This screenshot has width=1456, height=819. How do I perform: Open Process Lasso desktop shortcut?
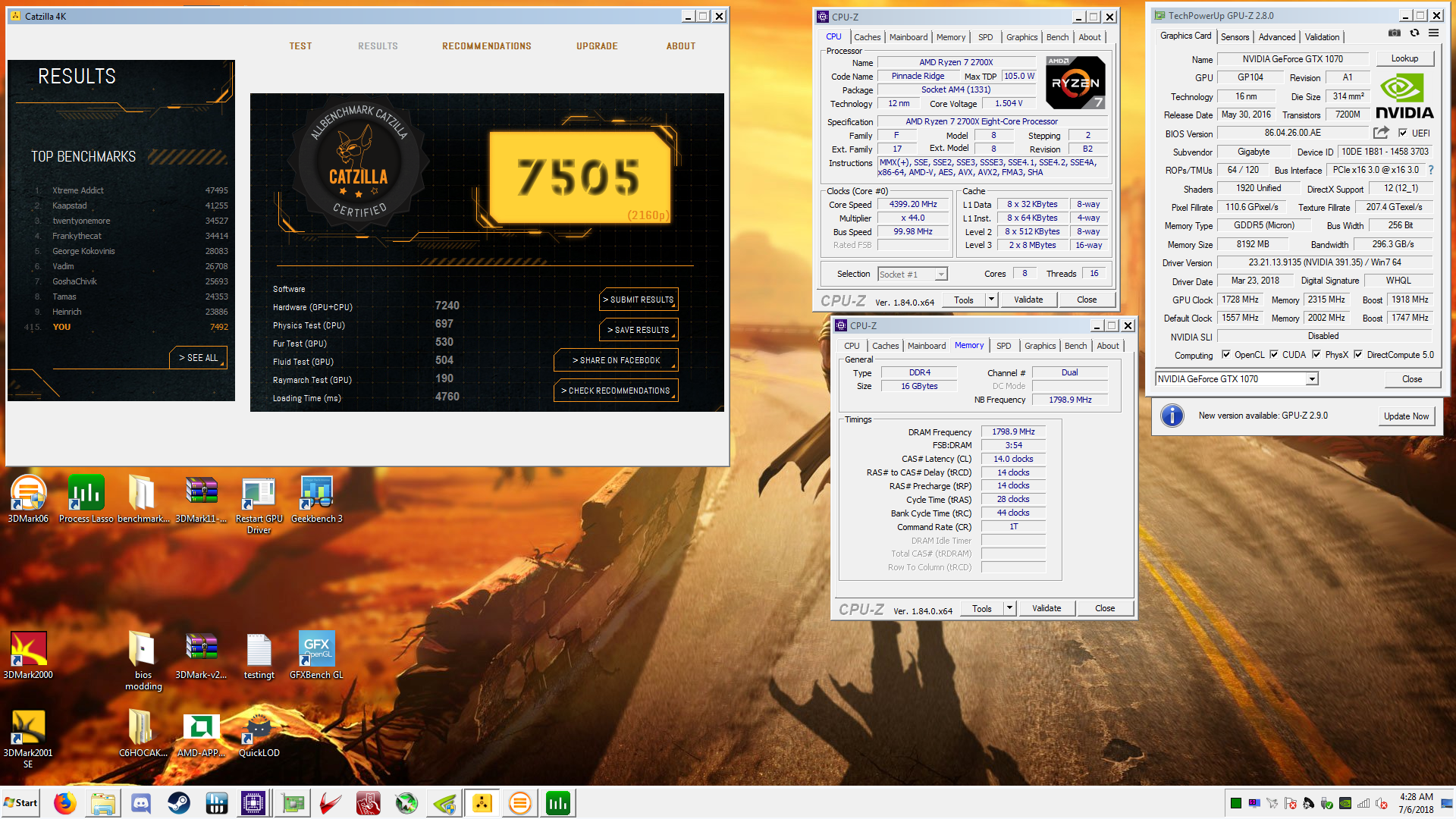click(86, 500)
